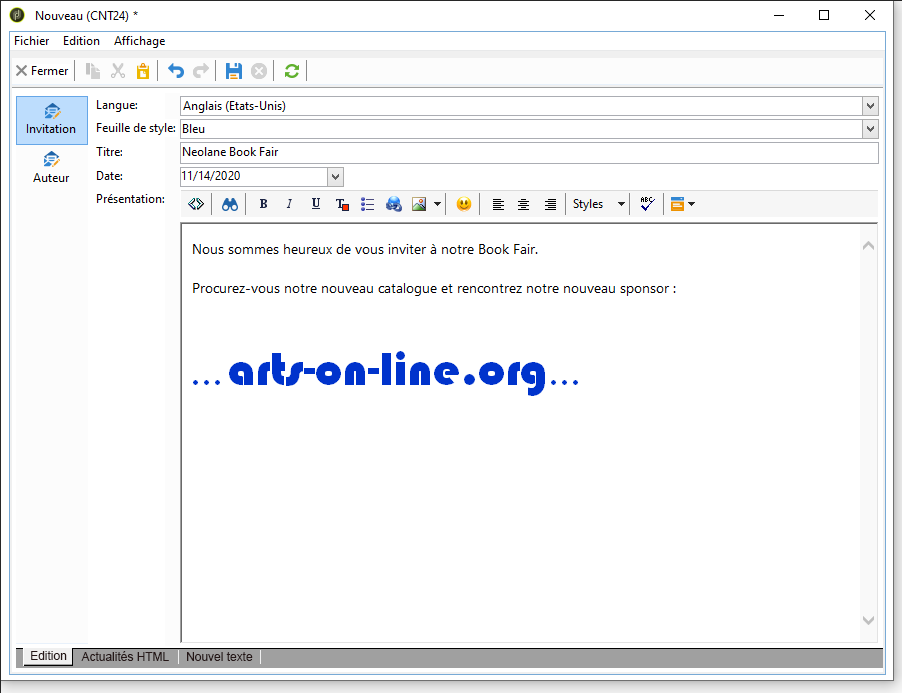Image resolution: width=902 pixels, height=693 pixels.
Task: Switch to the Nouvel texte tab
Action: click(219, 657)
